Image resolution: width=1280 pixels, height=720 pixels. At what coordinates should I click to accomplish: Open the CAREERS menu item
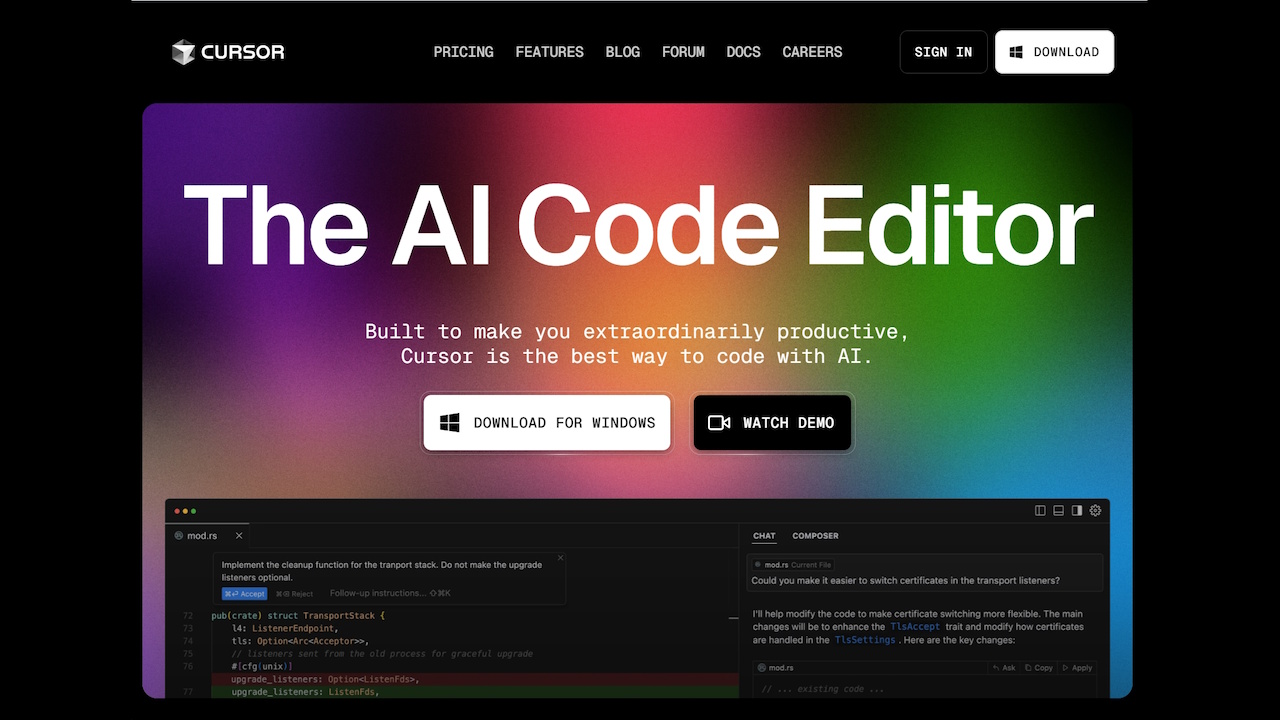pos(812,51)
